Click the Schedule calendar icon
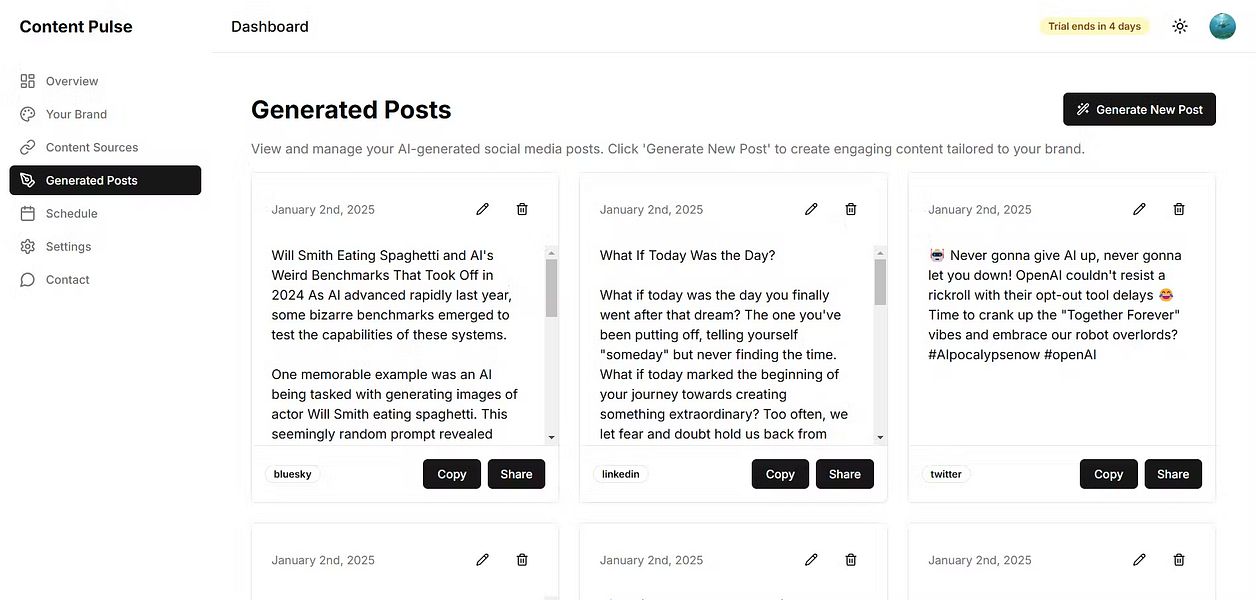1256x600 pixels. tap(28, 213)
